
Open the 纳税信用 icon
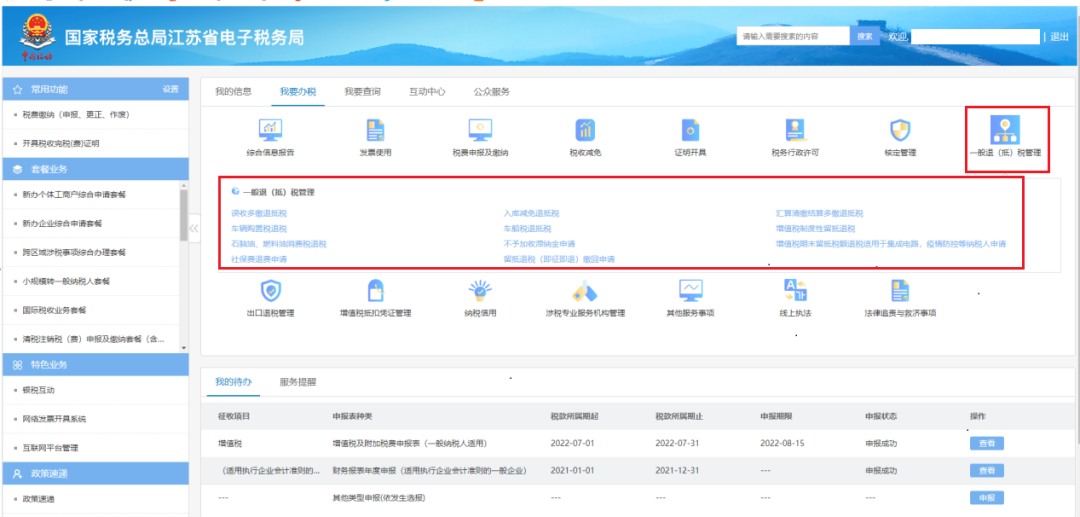480,291
